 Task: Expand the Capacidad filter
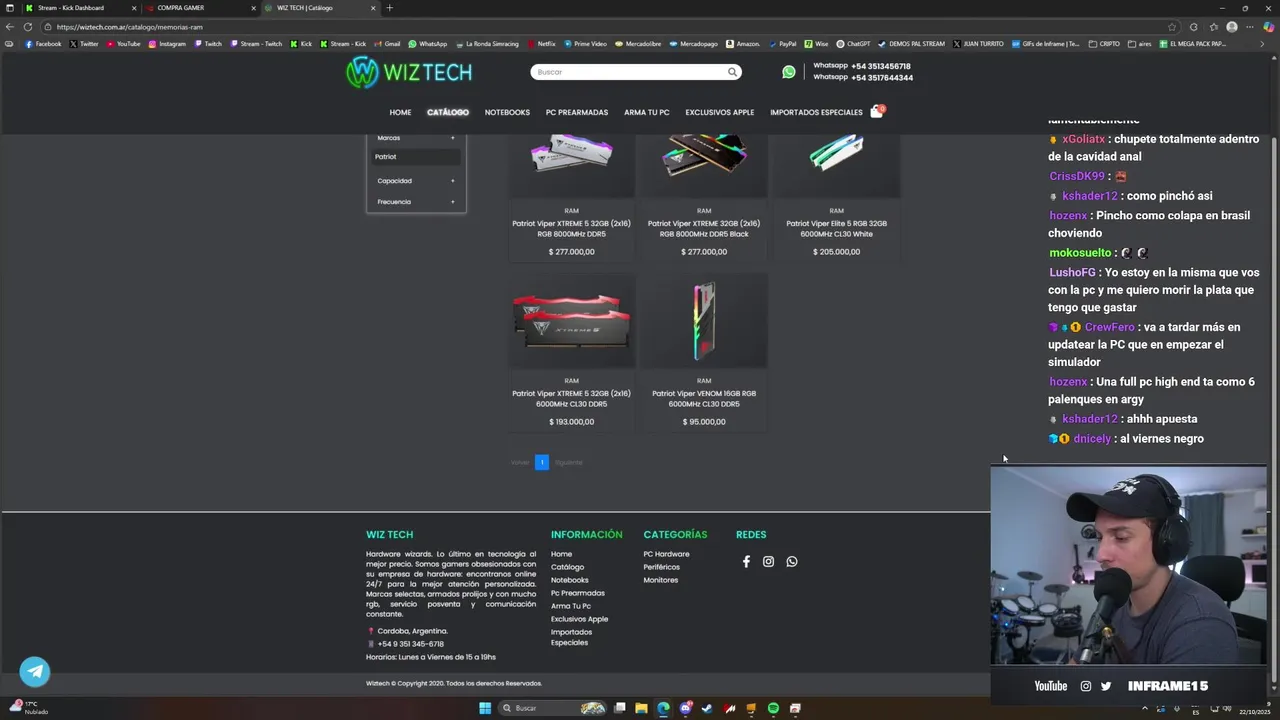[416, 181]
